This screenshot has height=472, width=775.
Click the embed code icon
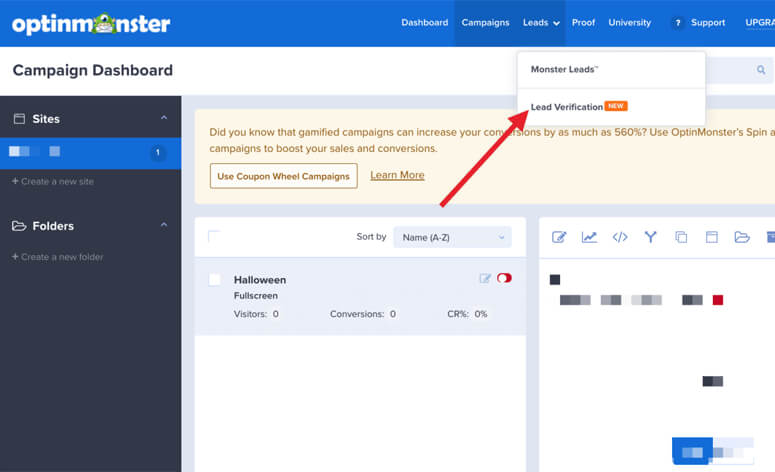620,237
